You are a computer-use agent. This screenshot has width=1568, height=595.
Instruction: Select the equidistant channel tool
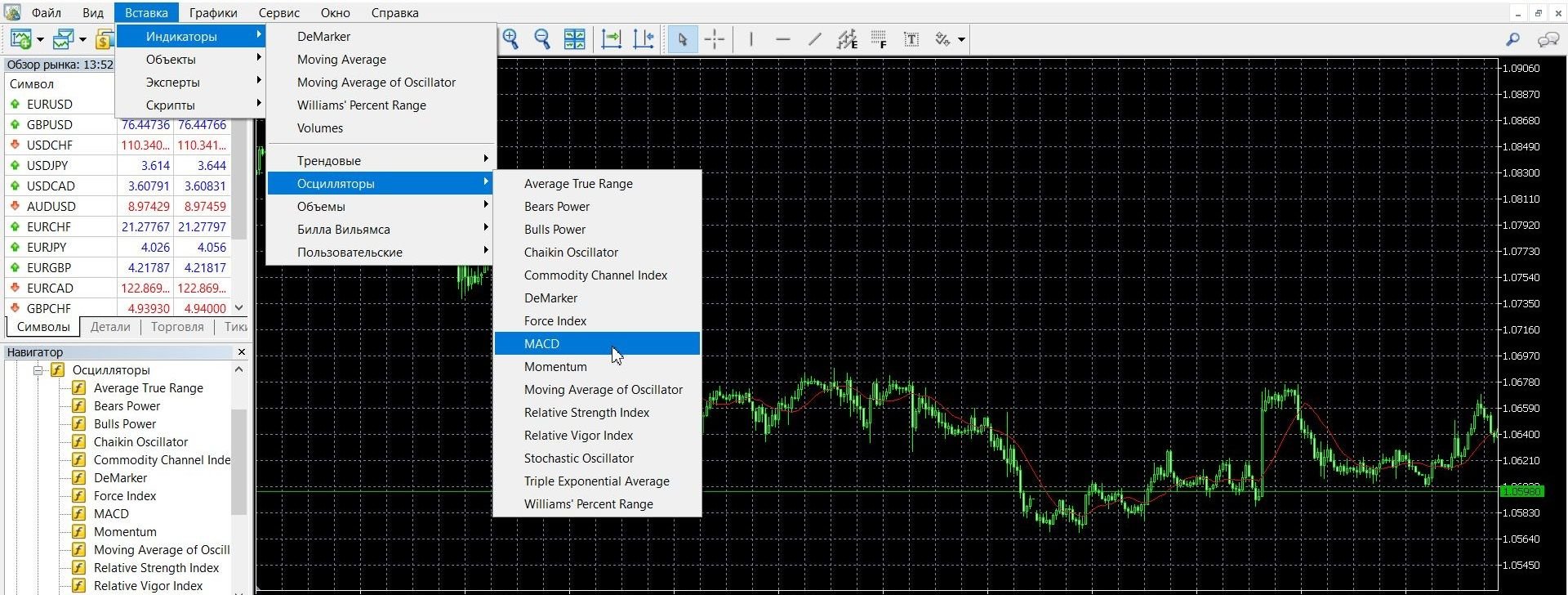click(x=847, y=39)
